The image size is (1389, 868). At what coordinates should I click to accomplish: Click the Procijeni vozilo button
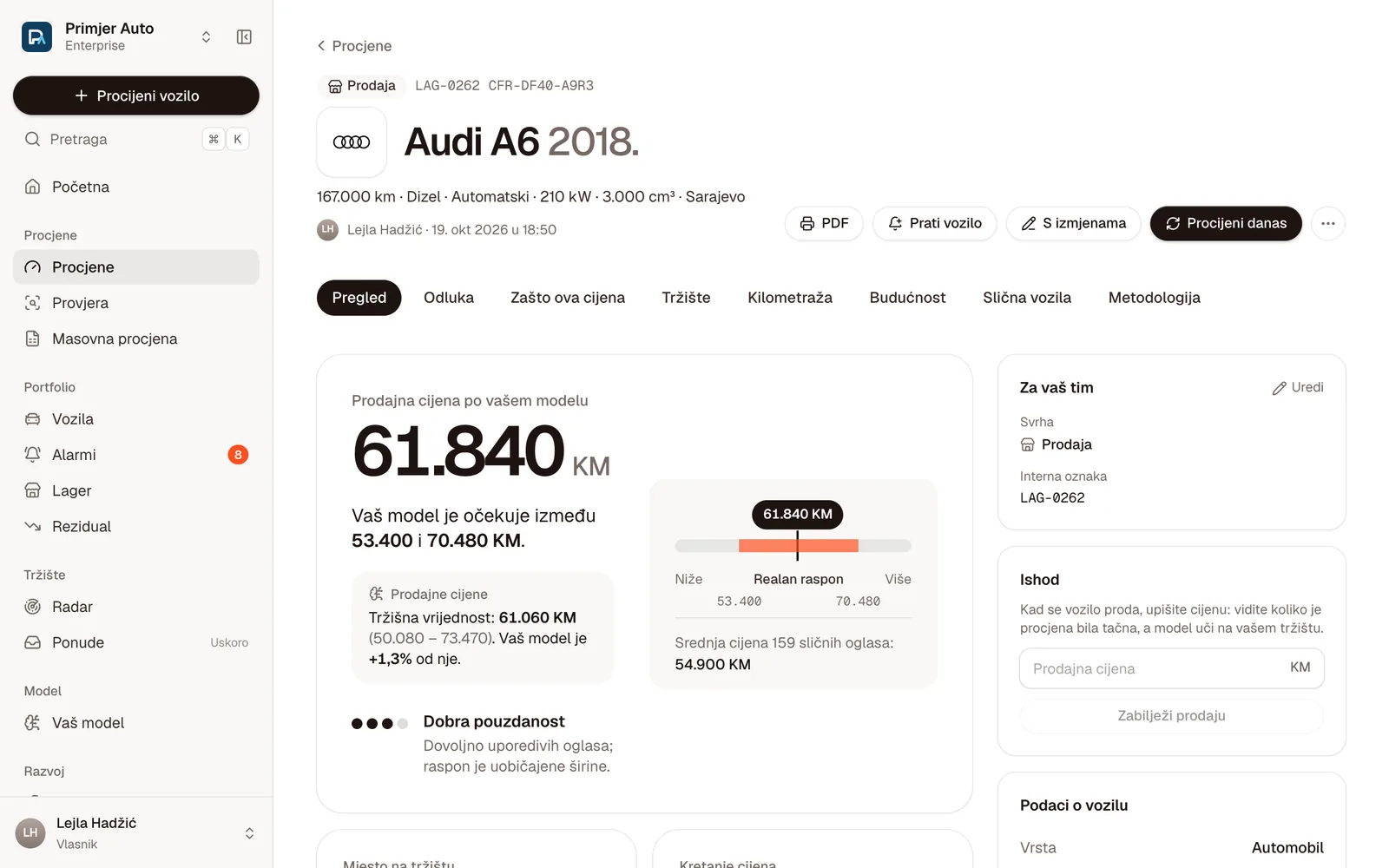136,95
